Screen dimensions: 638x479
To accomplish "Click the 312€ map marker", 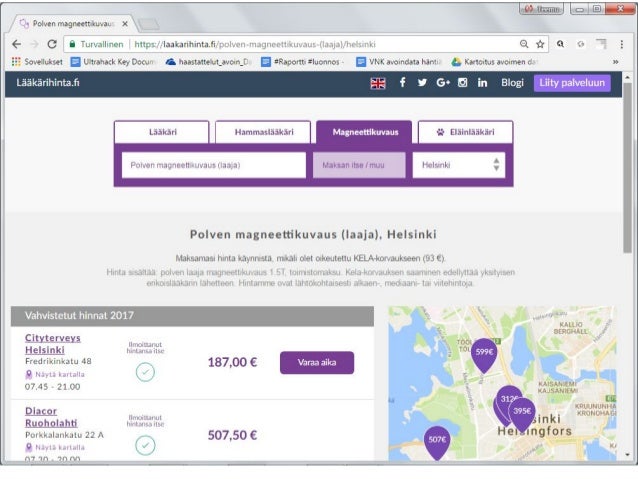I will point(507,398).
